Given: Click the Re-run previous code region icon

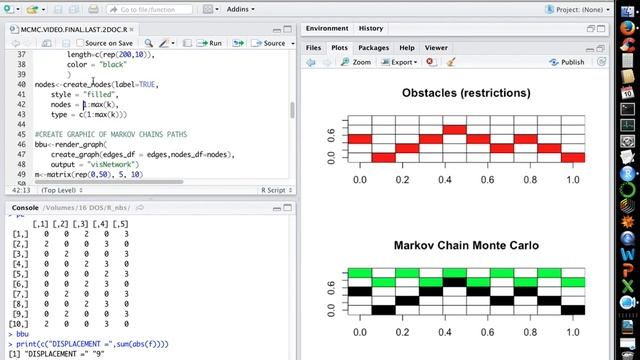Looking at the screenshot, I should click(x=238, y=43).
